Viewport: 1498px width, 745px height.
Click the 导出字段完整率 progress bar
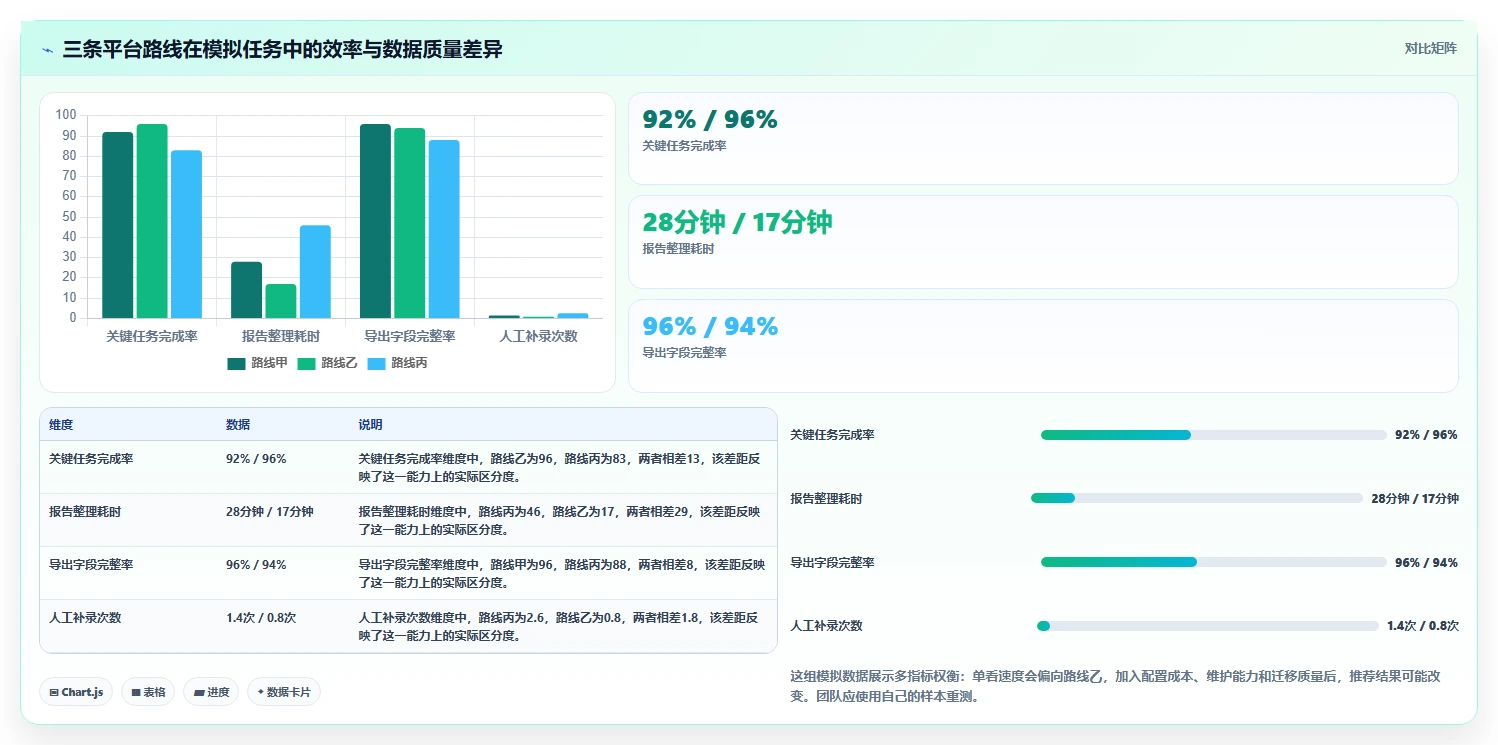pyautogui.click(x=1214, y=562)
